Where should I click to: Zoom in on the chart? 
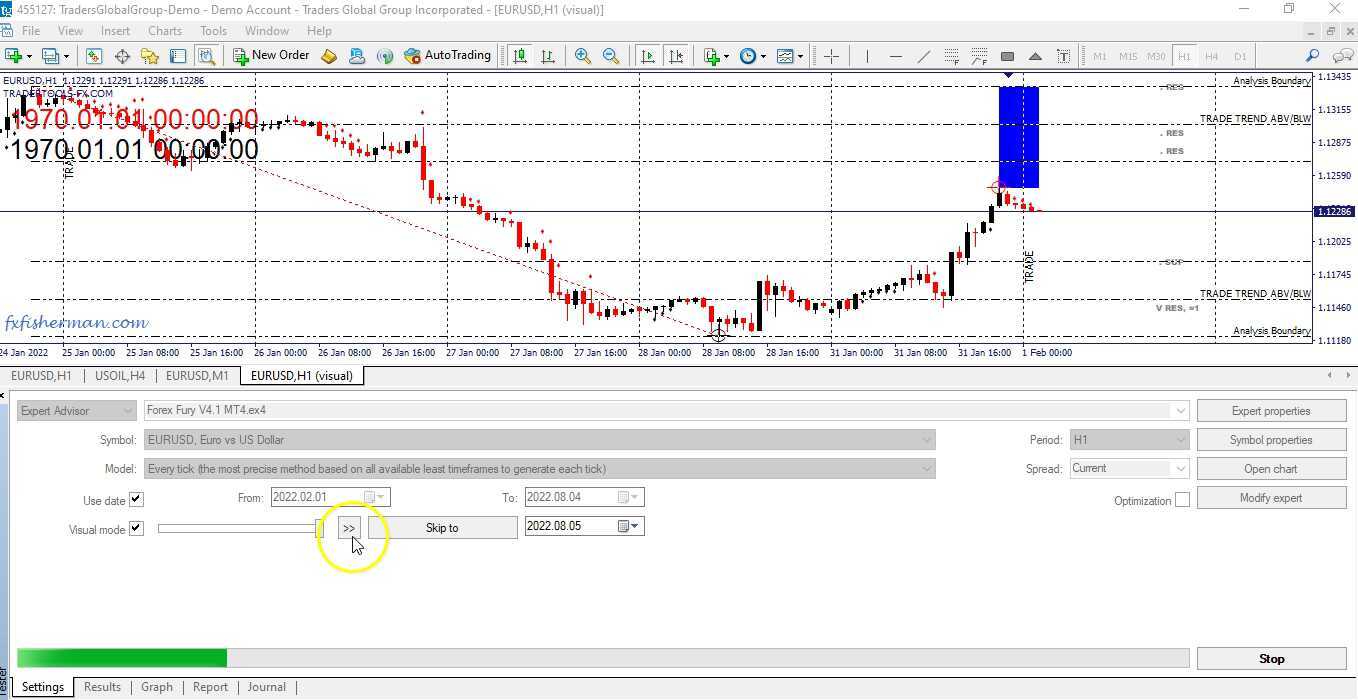pos(583,55)
